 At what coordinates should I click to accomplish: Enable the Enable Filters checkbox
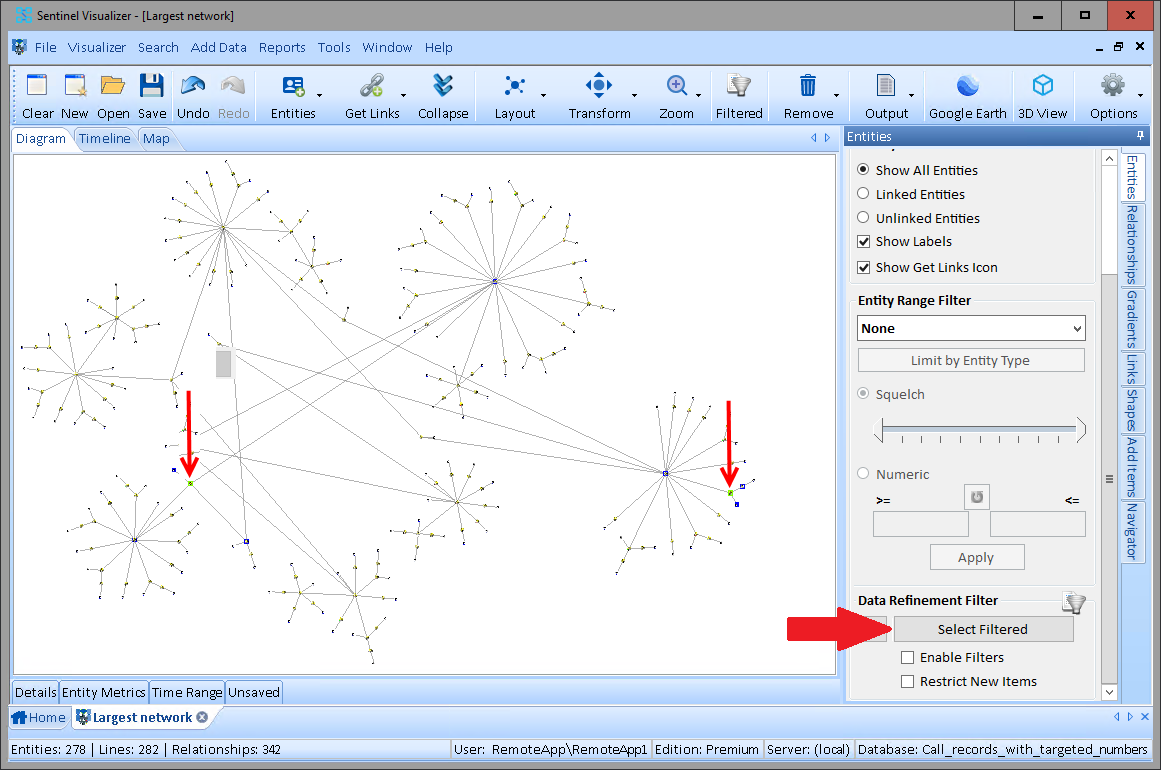pyautogui.click(x=908, y=658)
